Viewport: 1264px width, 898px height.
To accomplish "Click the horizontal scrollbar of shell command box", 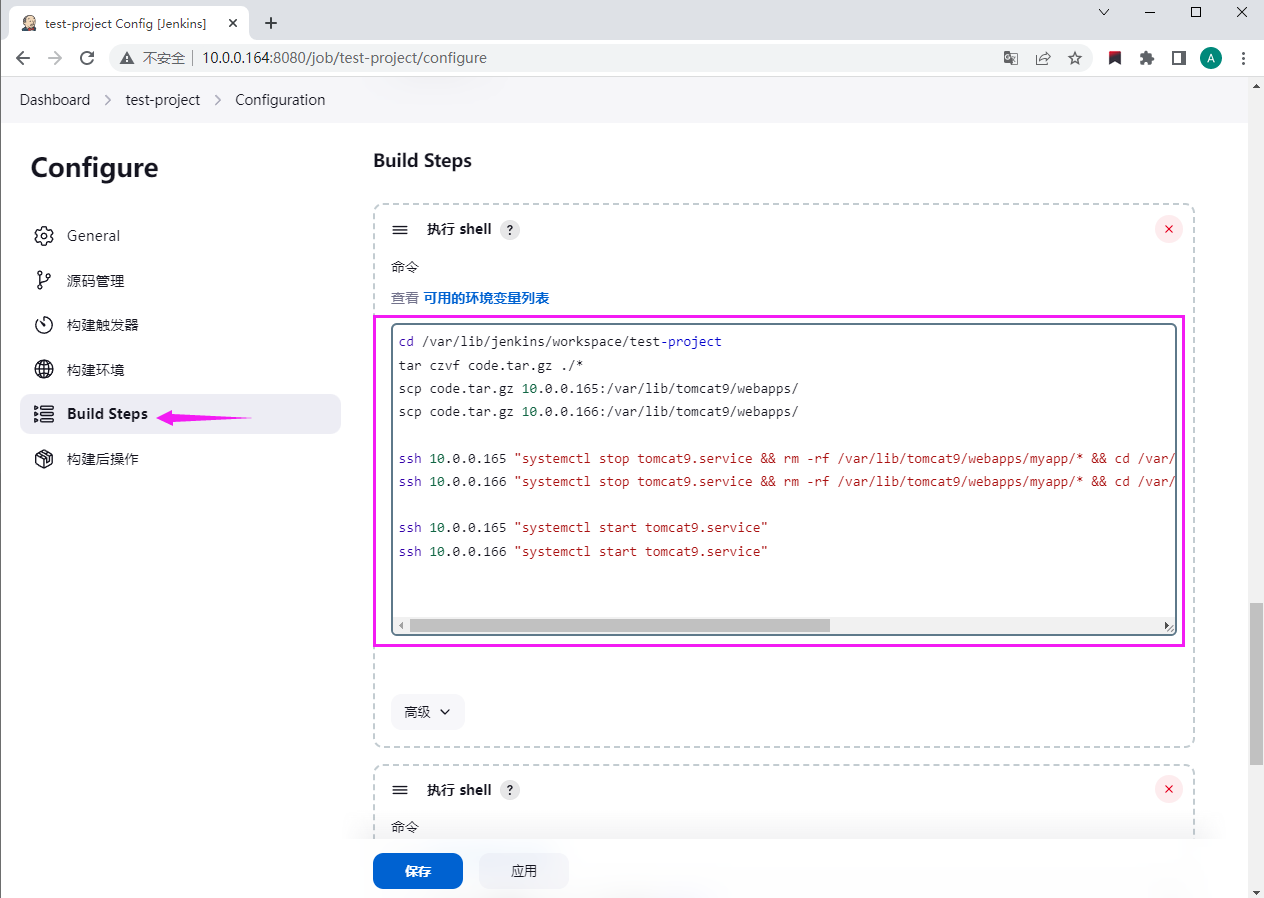I will pos(619,625).
